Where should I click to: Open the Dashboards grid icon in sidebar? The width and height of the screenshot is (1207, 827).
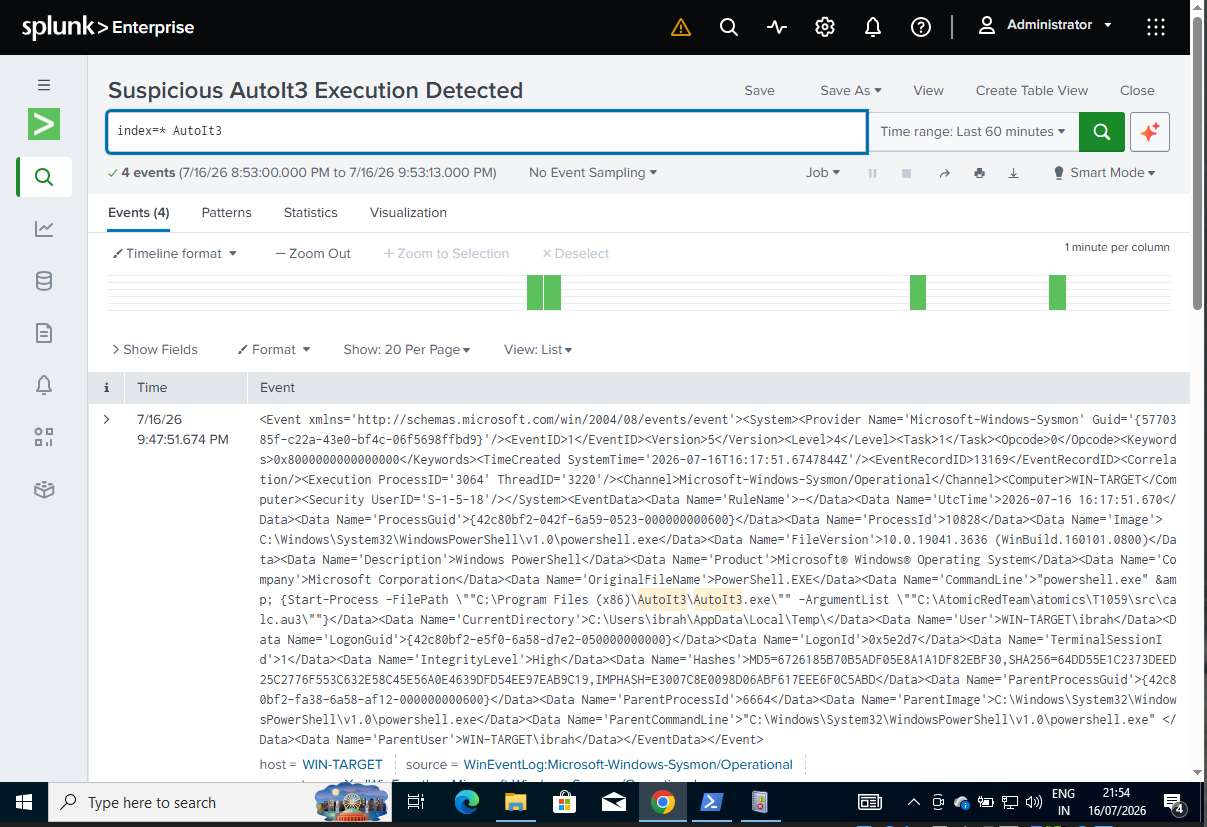click(44, 437)
